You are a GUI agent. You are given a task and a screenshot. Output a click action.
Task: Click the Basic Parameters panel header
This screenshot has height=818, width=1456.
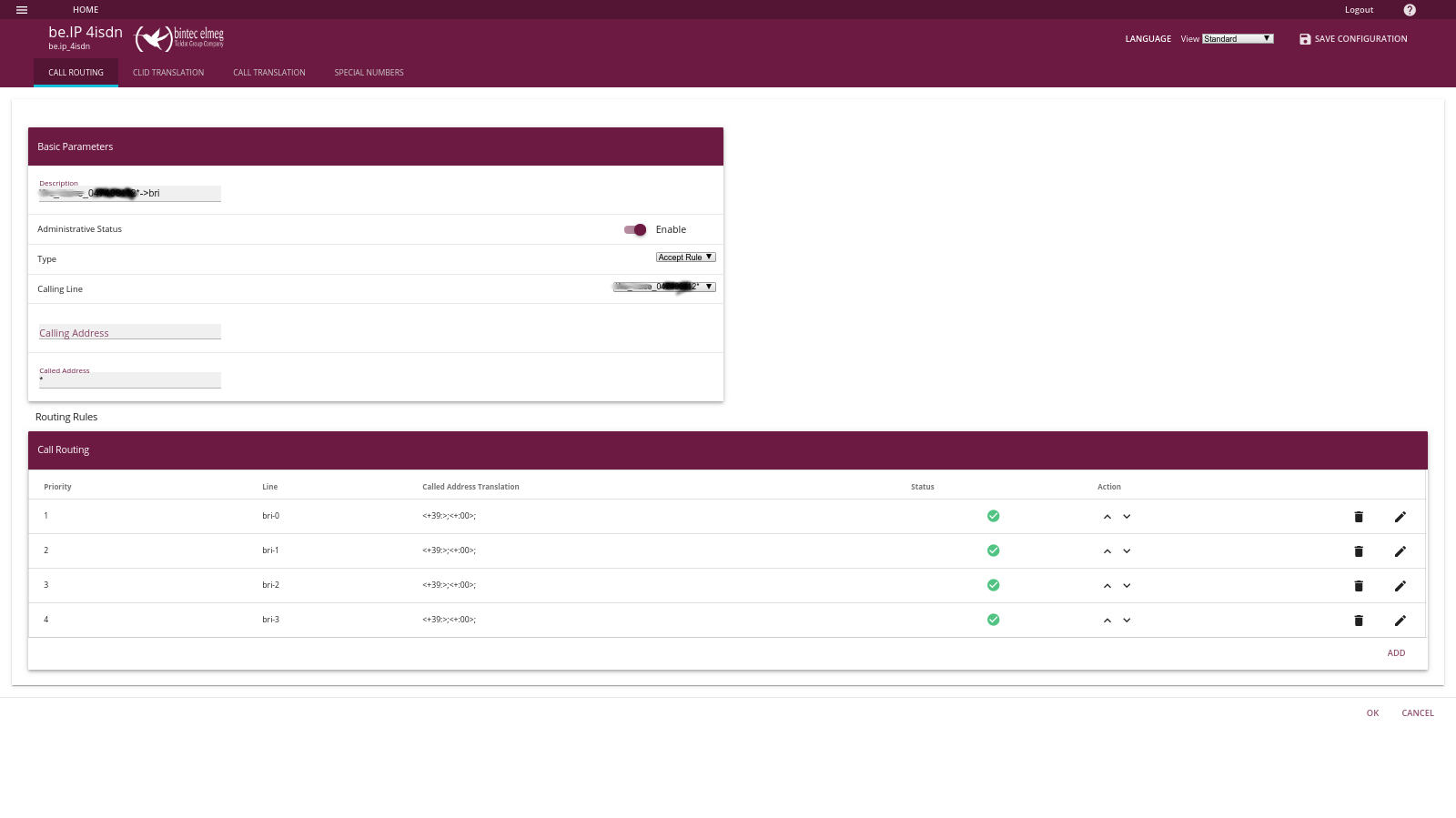(x=376, y=146)
